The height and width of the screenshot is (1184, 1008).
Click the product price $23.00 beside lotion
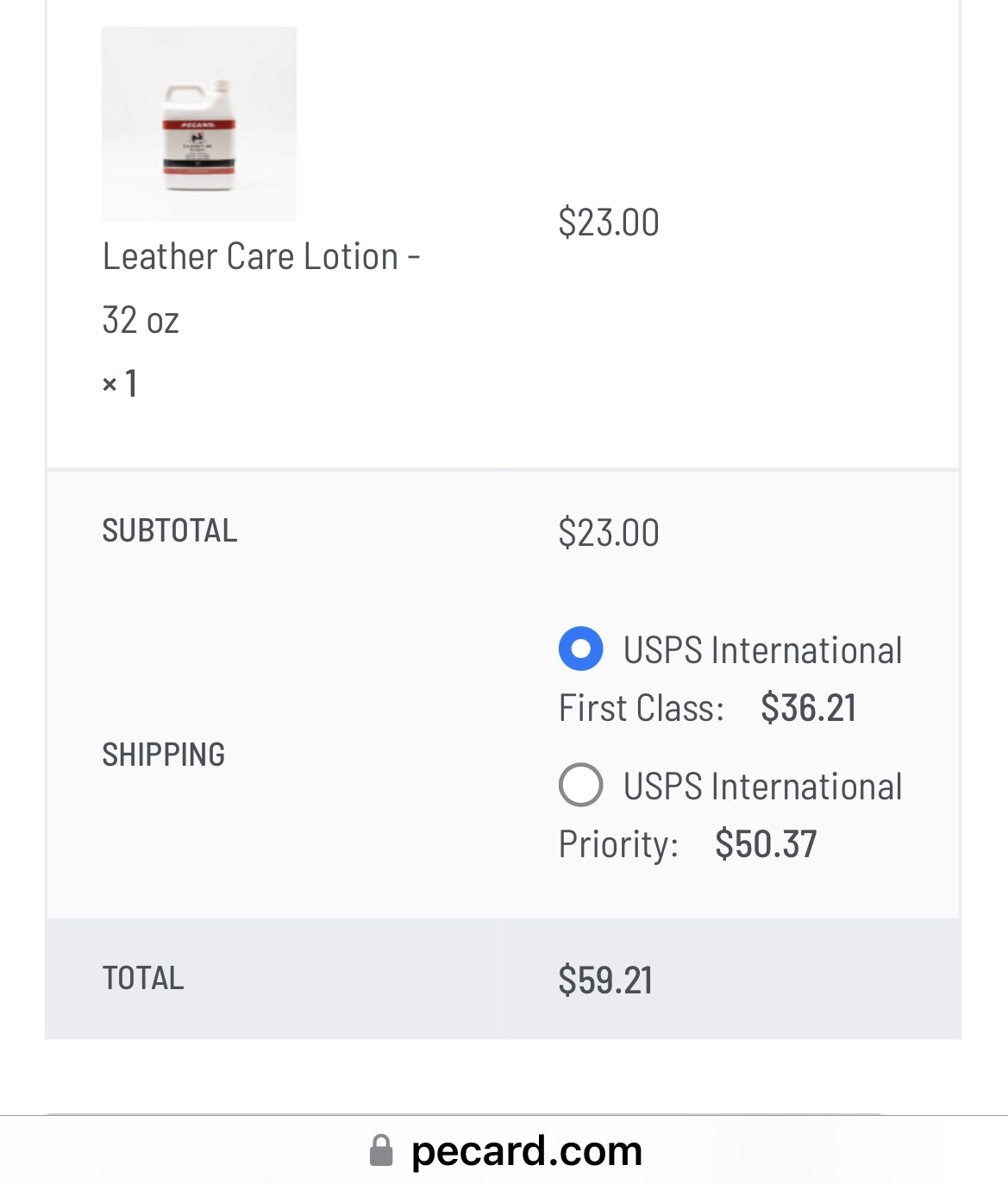click(609, 222)
